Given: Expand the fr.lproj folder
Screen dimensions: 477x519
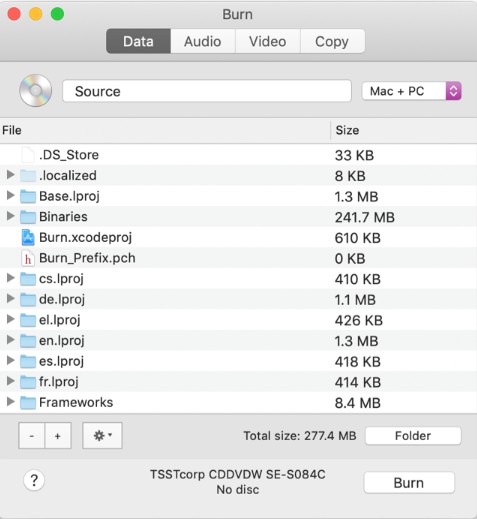Looking at the screenshot, I should click(x=11, y=381).
